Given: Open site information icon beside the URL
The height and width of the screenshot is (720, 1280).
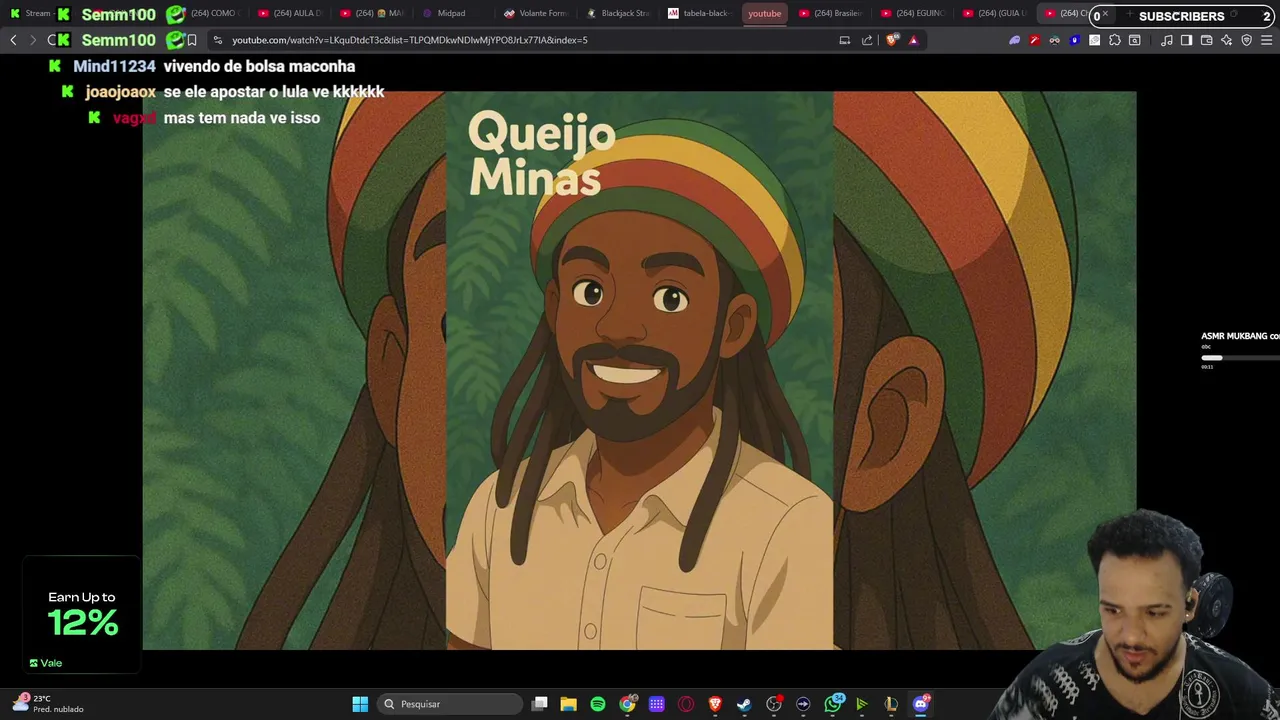Looking at the screenshot, I should pyautogui.click(x=218, y=40).
